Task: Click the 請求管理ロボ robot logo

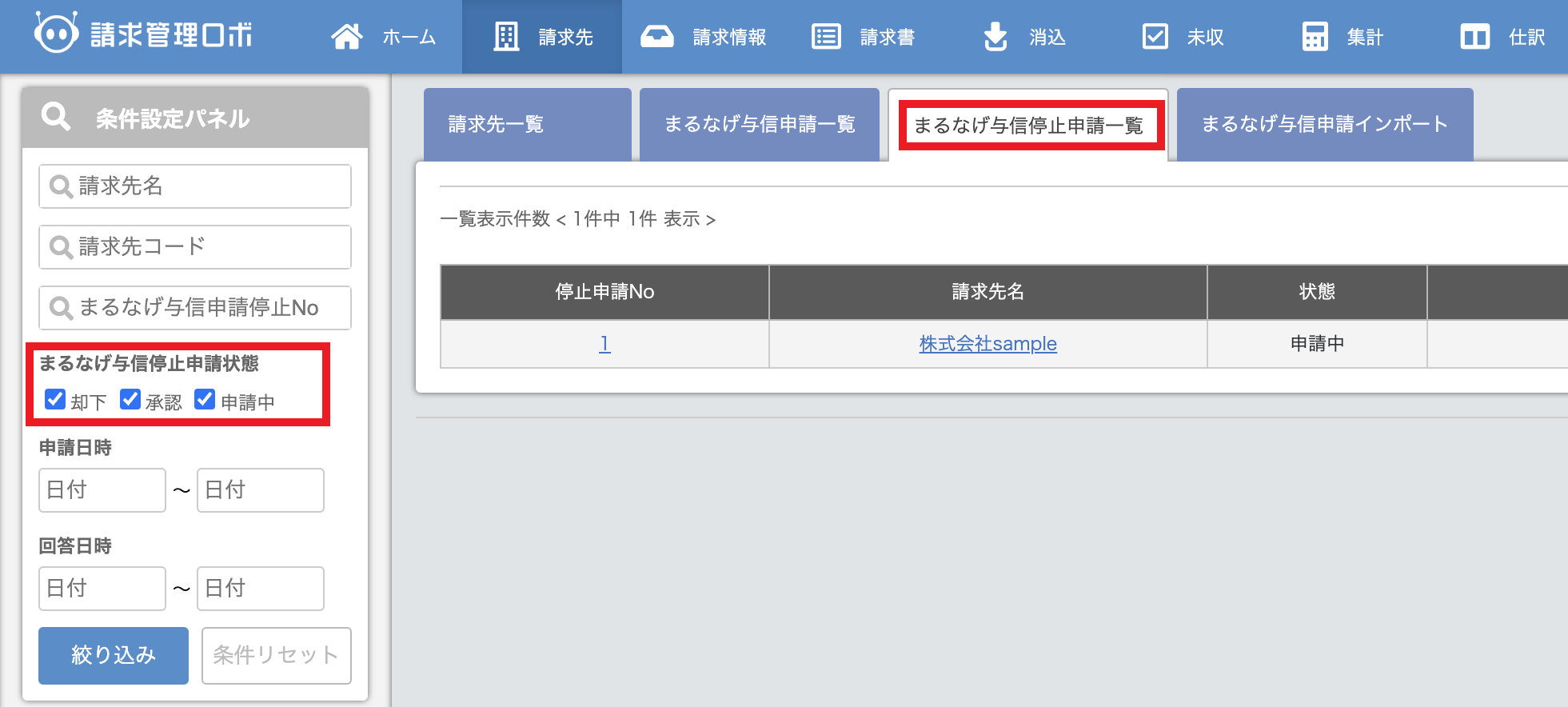Action: tap(56, 34)
